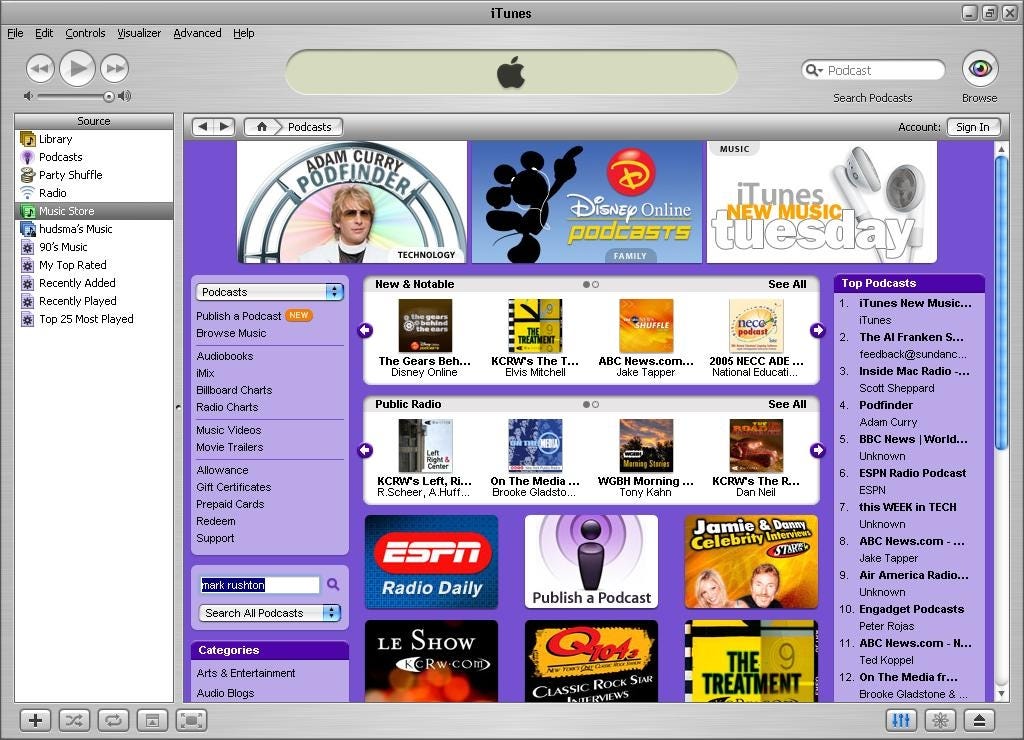
Task: Click See All in New & Notable
Action: (787, 284)
